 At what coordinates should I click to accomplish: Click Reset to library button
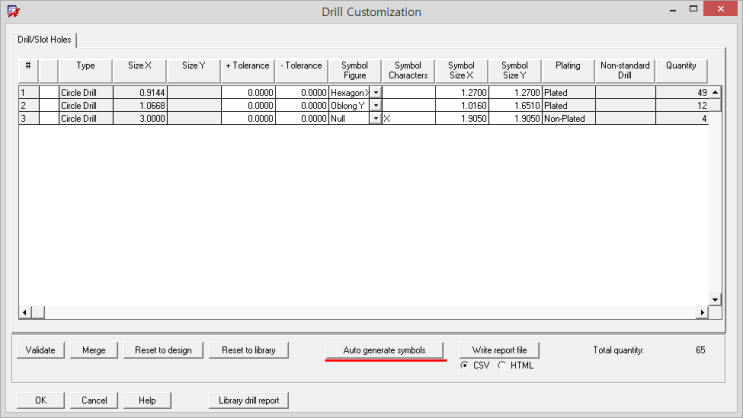click(249, 350)
